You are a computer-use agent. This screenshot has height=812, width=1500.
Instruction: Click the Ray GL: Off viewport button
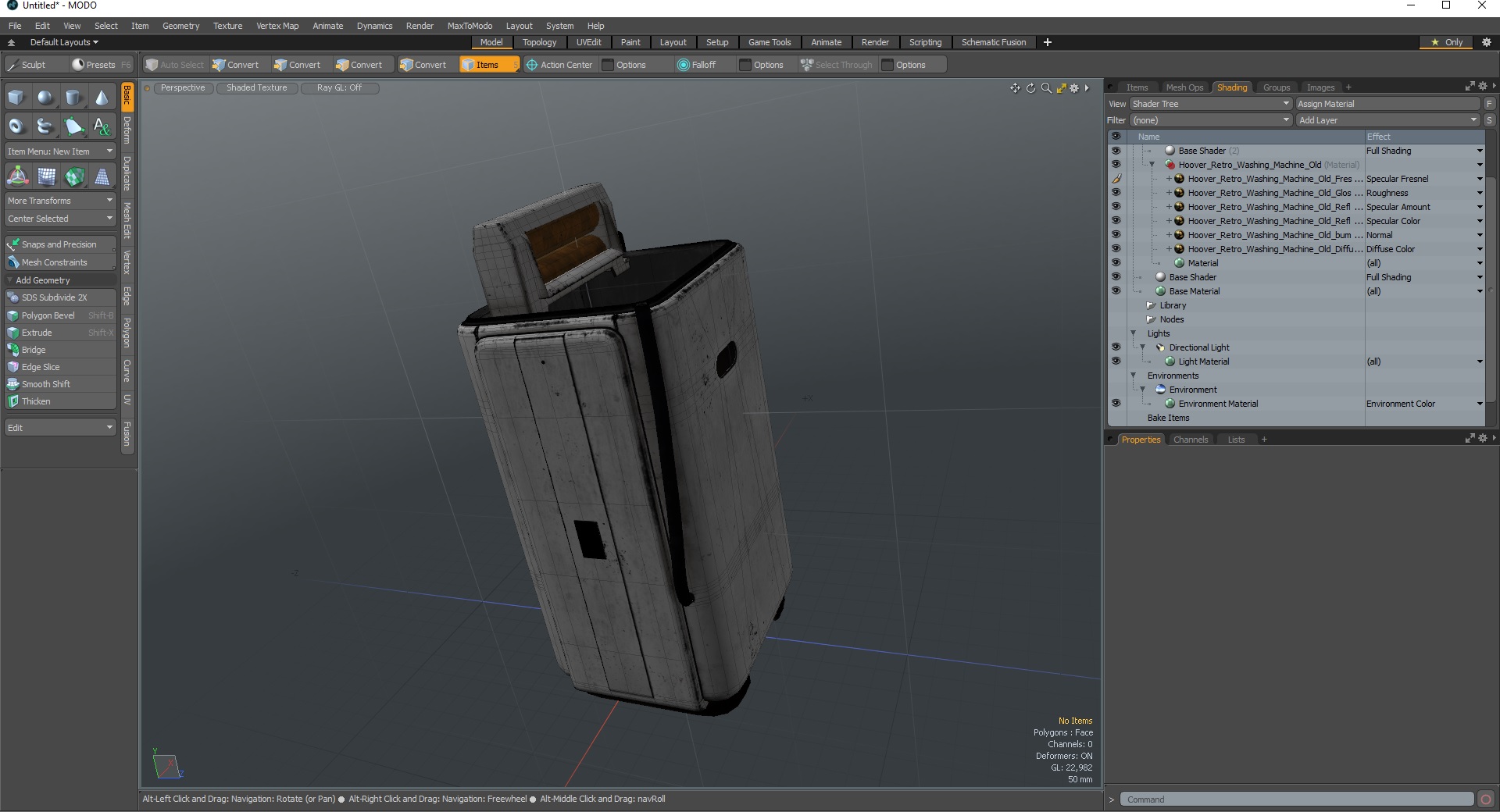(x=339, y=88)
